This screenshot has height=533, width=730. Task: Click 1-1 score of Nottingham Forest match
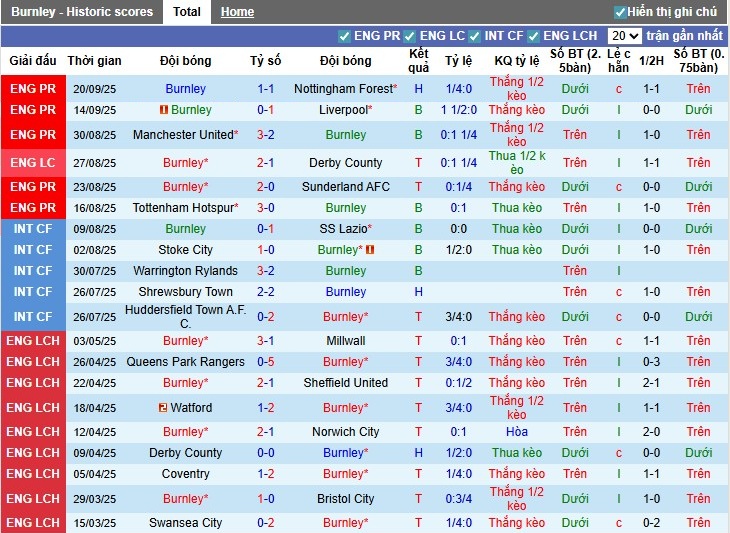(x=266, y=88)
